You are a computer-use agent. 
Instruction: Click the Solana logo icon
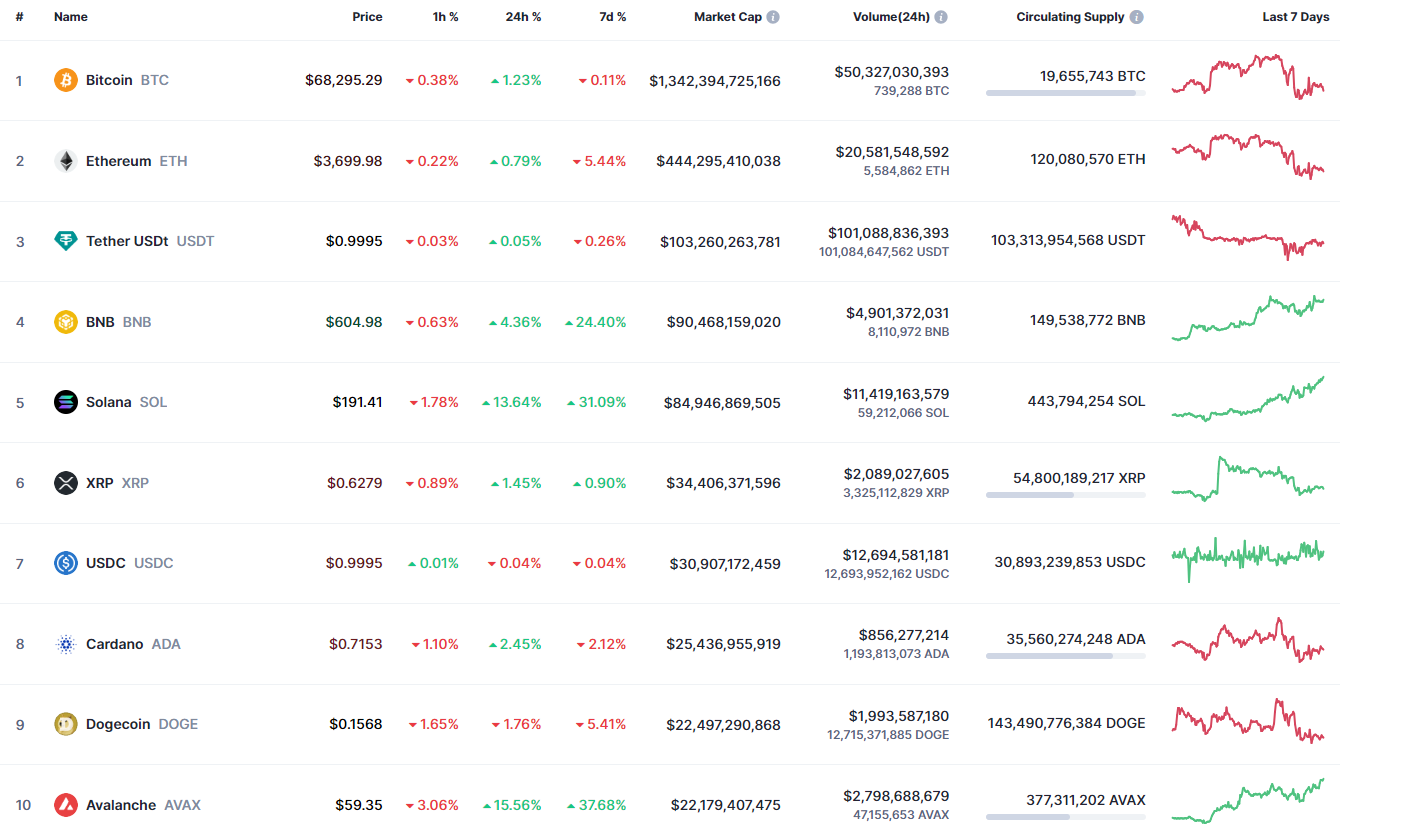[x=65, y=402]
